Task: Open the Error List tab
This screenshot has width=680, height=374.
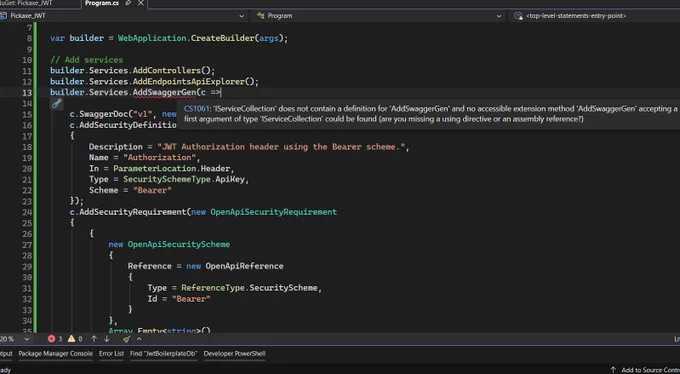Action: [111, 354]
